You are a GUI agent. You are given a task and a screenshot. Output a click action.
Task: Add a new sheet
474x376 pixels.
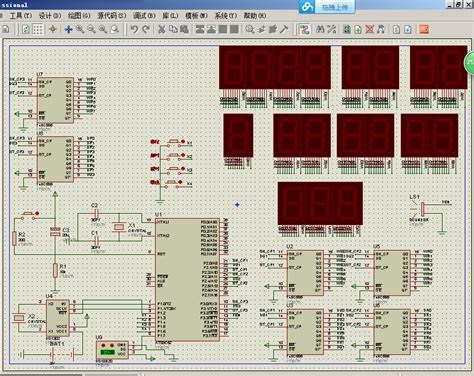pyautogui.click(x=358, y=29)
